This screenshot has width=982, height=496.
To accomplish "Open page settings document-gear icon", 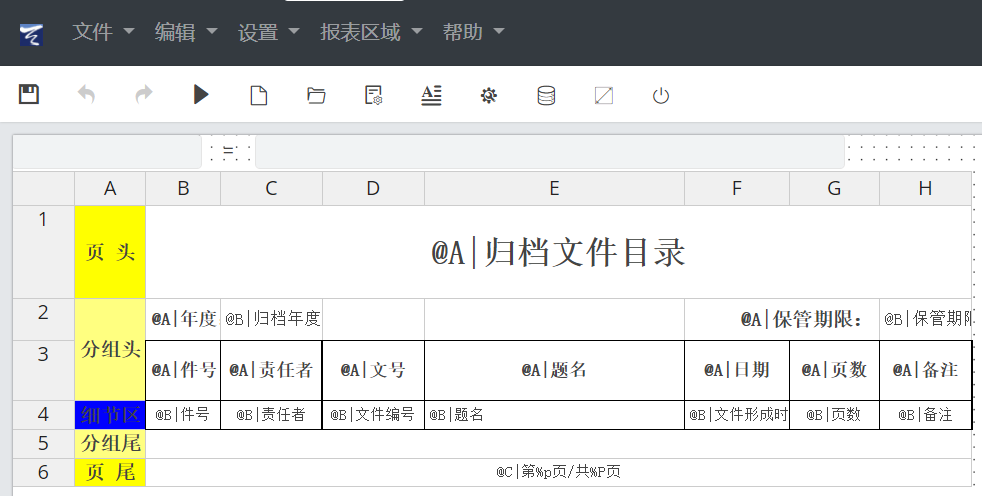I will pos(374,95).
